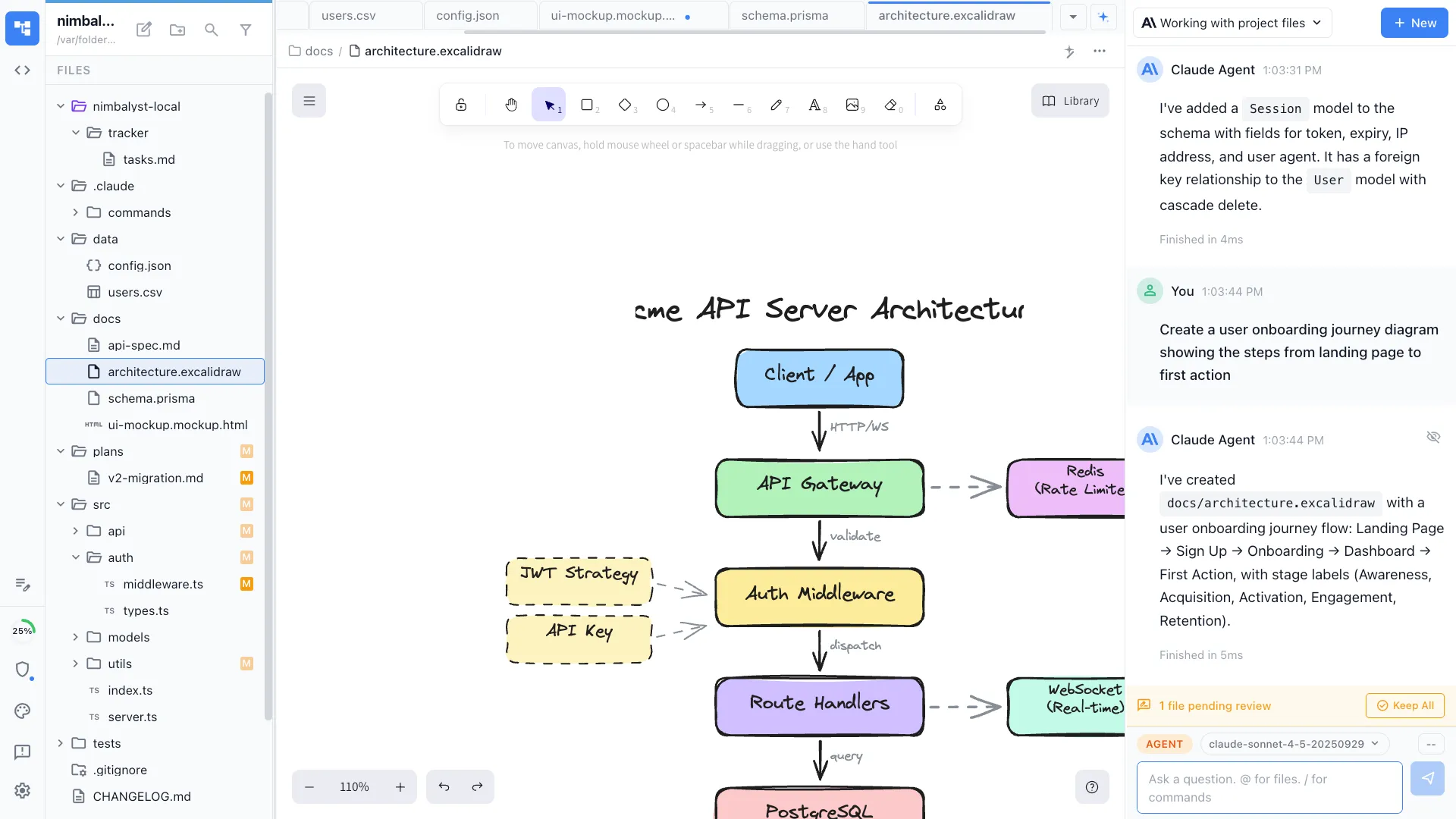The height and width of the screenshot is (819, 1456).
Task: Toggle the file filter in sidebar
Action: pos(246,30)
